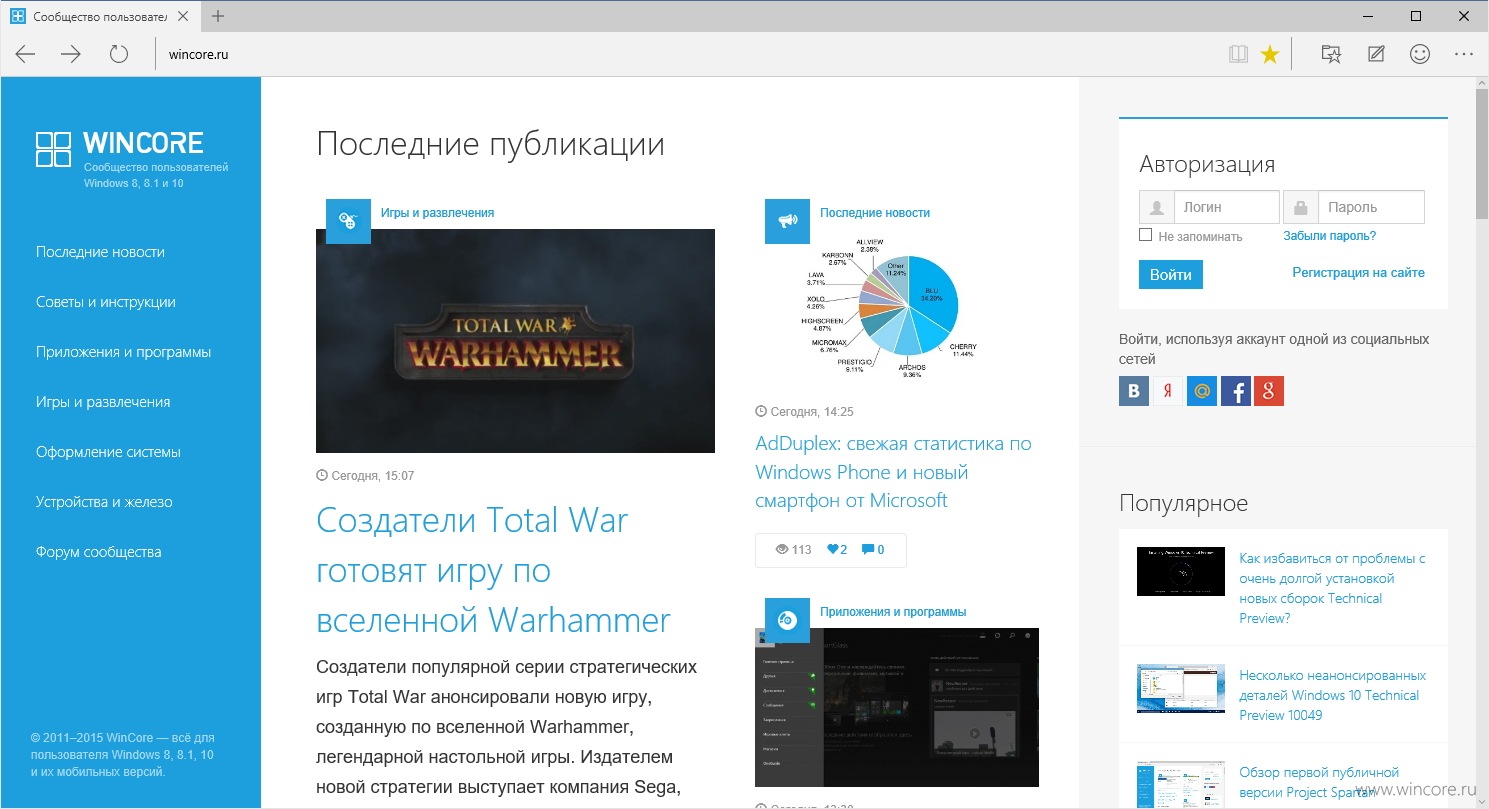
Task: Go forward with the forward arrow
Action: click(x=71, y=55)
